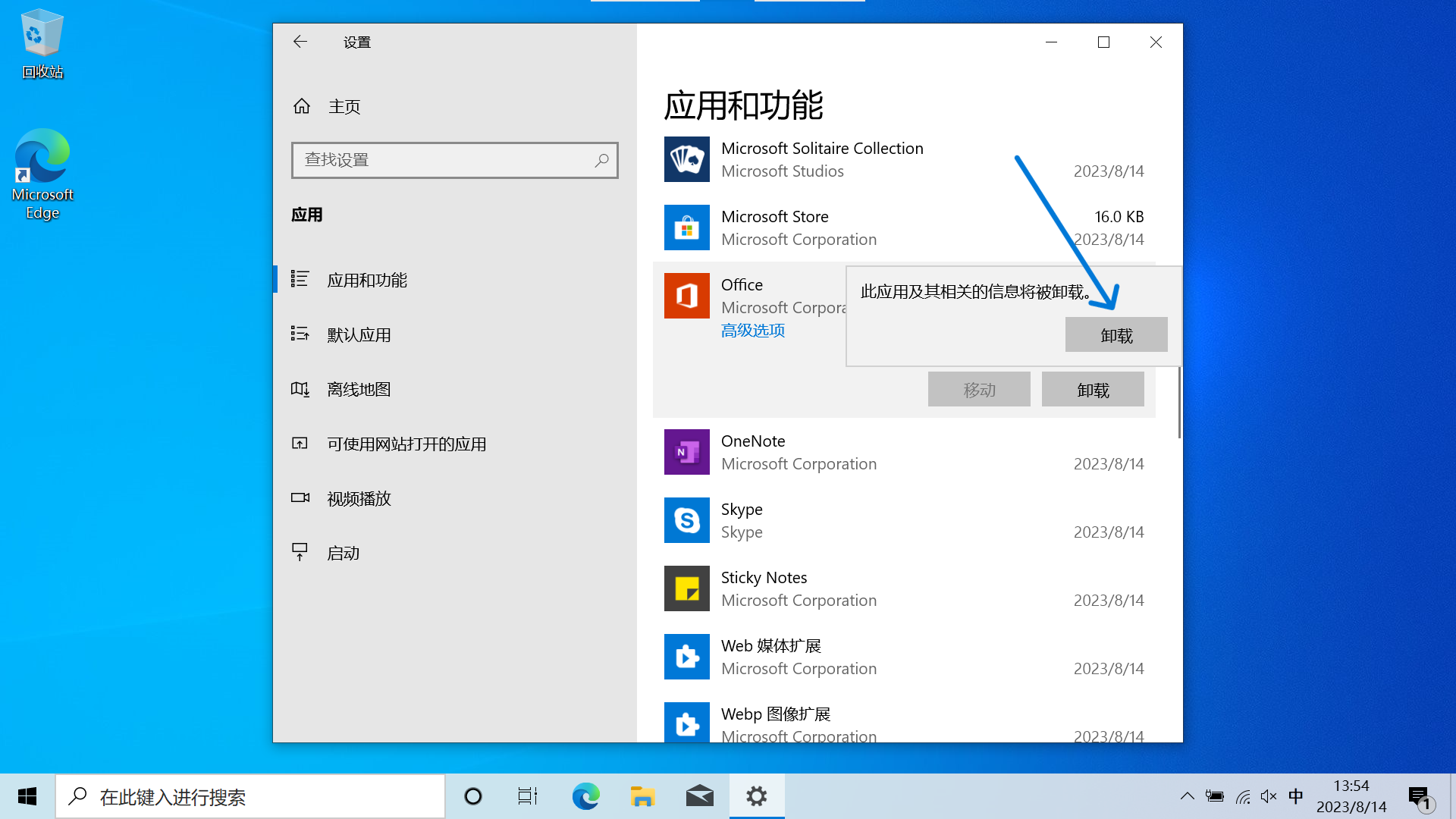
Task: Go to the 主页 home icon
Action: (x=302, y=106)
